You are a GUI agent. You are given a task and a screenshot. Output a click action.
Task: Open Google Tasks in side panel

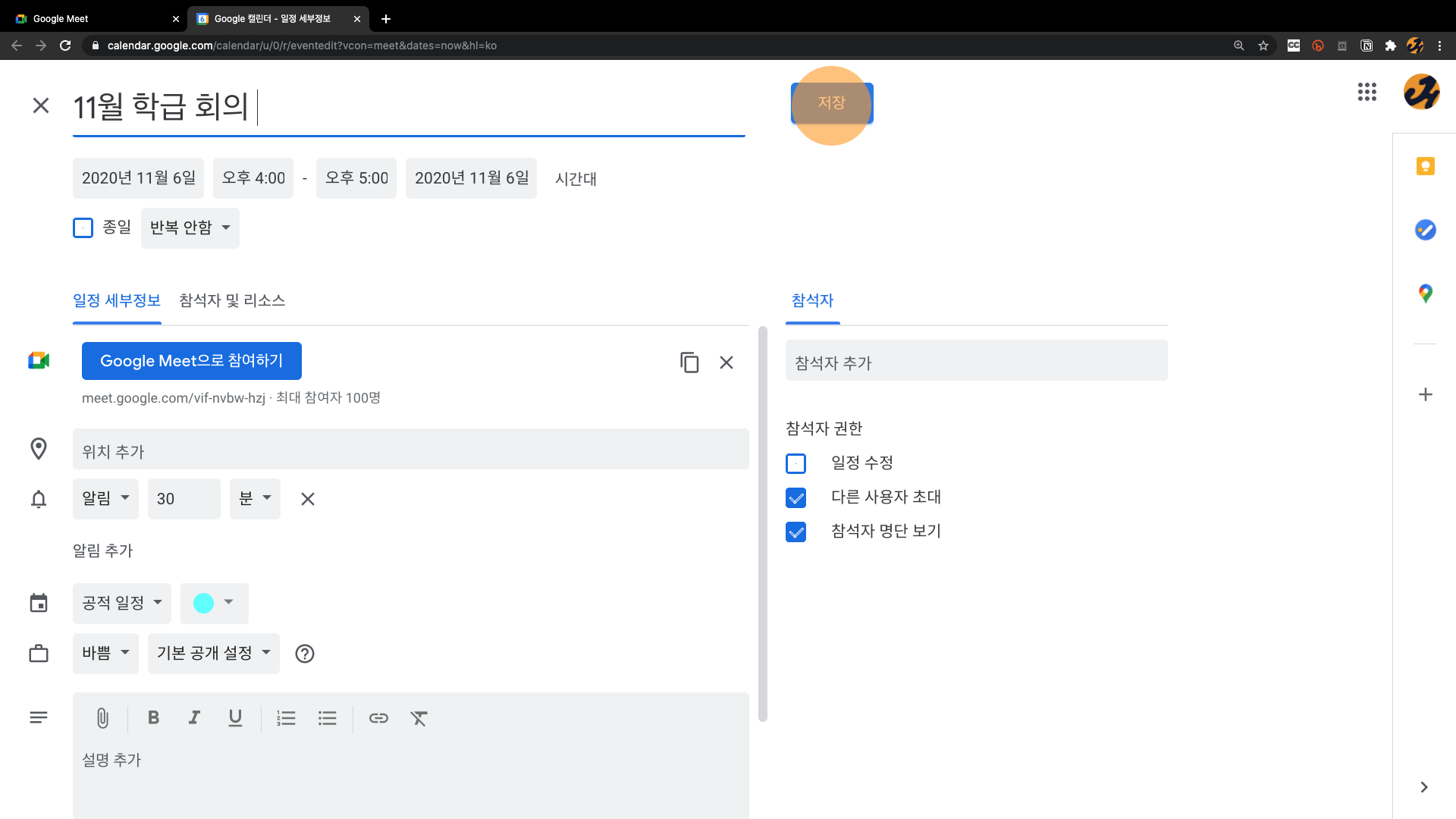1425,230
